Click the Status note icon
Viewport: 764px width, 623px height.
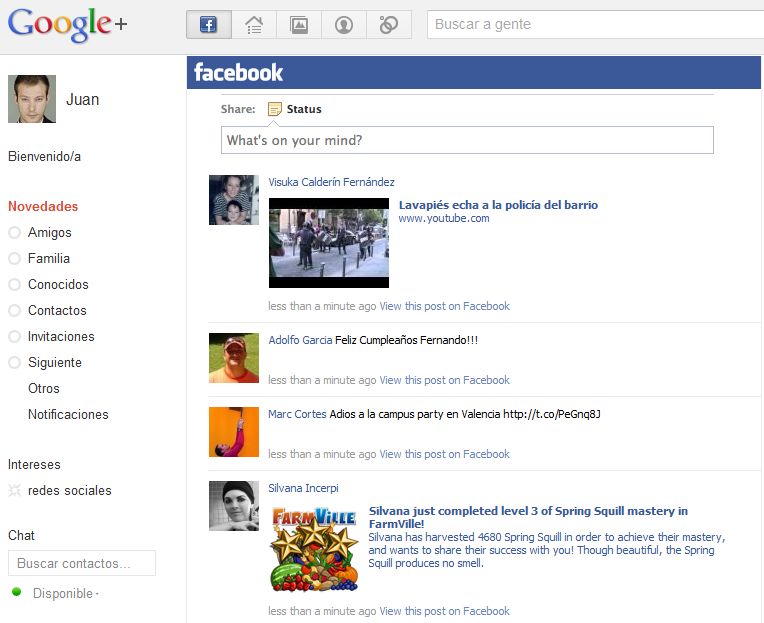pyautogui.click(x=275, y=109)
